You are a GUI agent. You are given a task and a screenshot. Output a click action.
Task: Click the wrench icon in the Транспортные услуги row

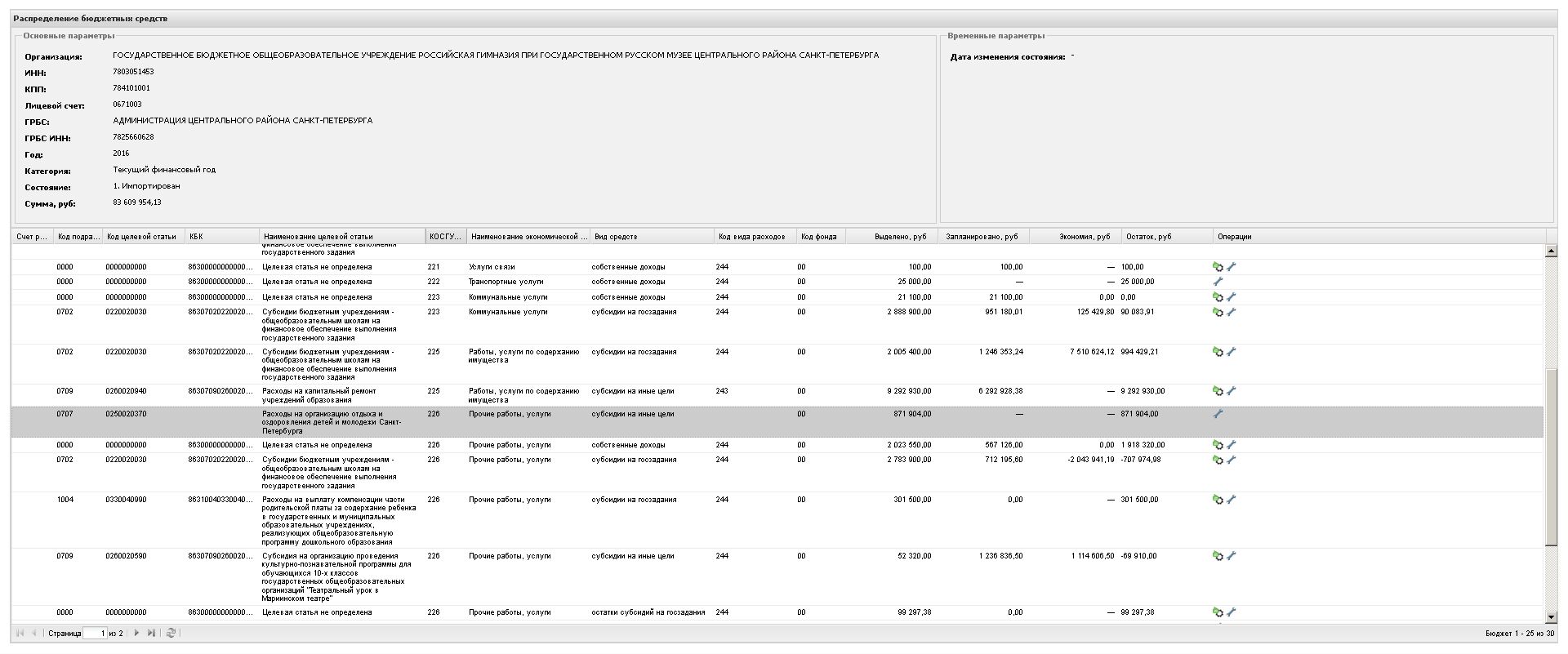pos(1218,282)
